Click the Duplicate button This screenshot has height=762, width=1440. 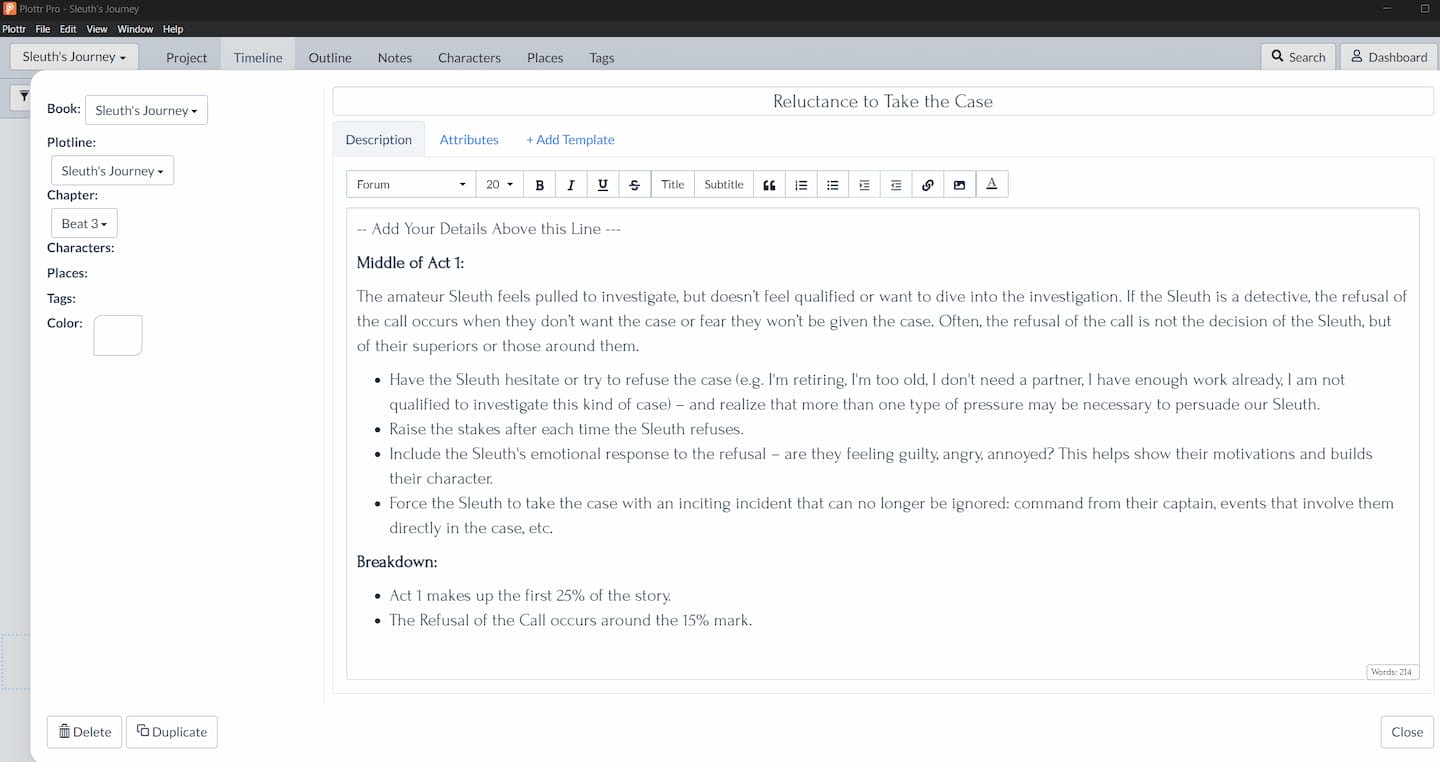pyautogui.click(x=171, y=732)
